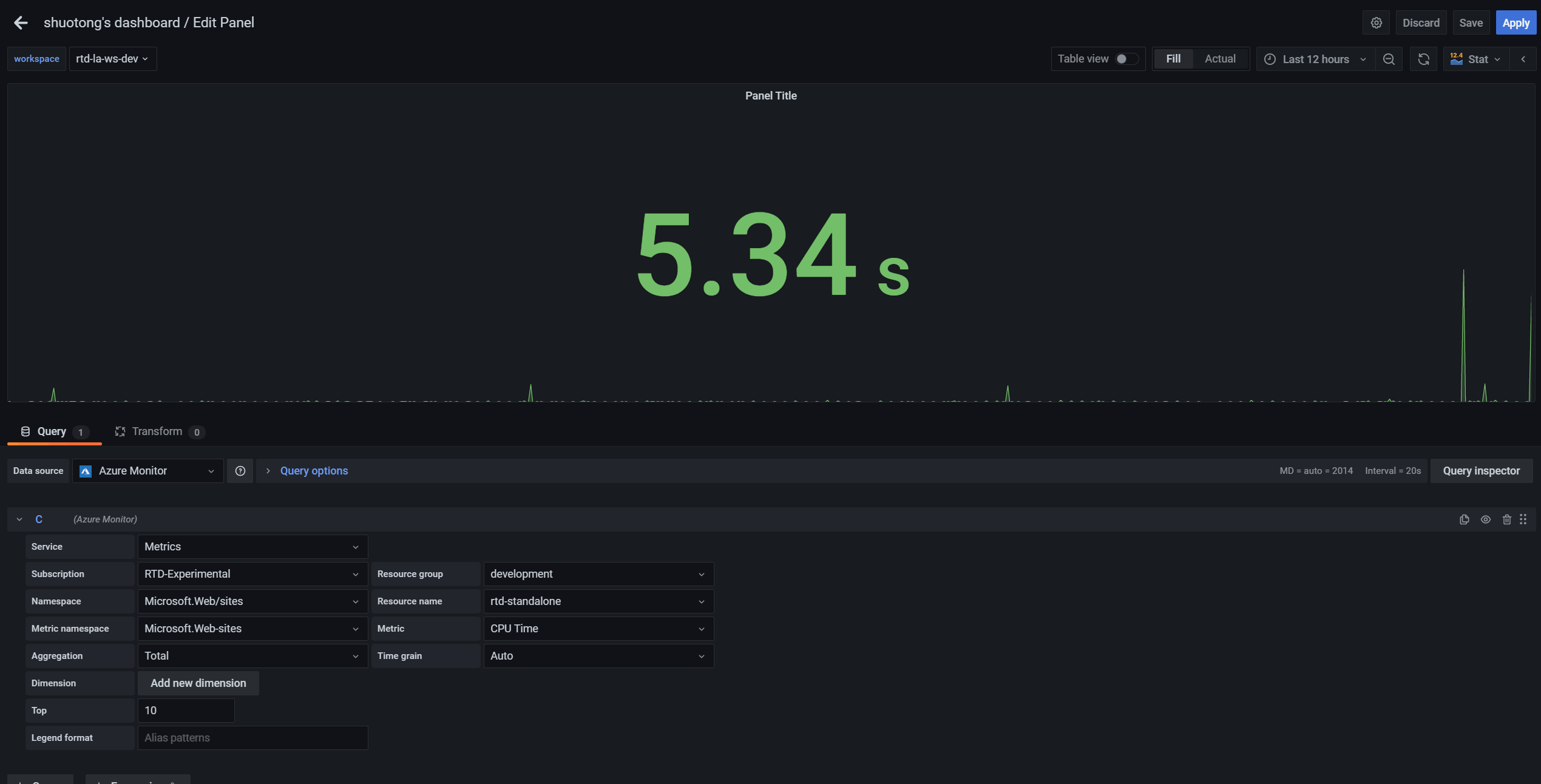Delete query C using the trash icon

1506,519
